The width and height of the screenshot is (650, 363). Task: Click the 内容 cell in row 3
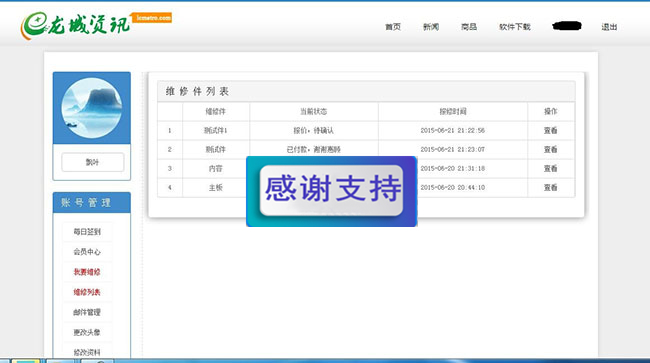tap(216, 169)
